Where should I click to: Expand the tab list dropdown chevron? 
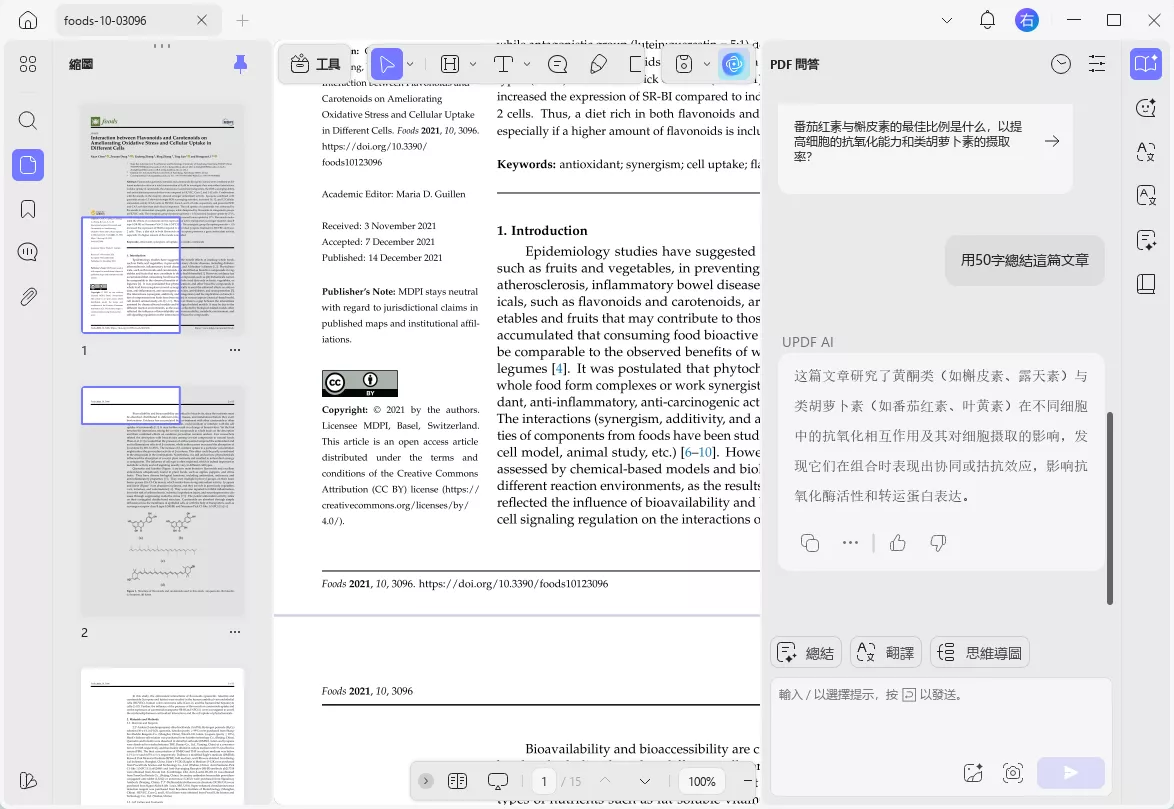(947, 20)
